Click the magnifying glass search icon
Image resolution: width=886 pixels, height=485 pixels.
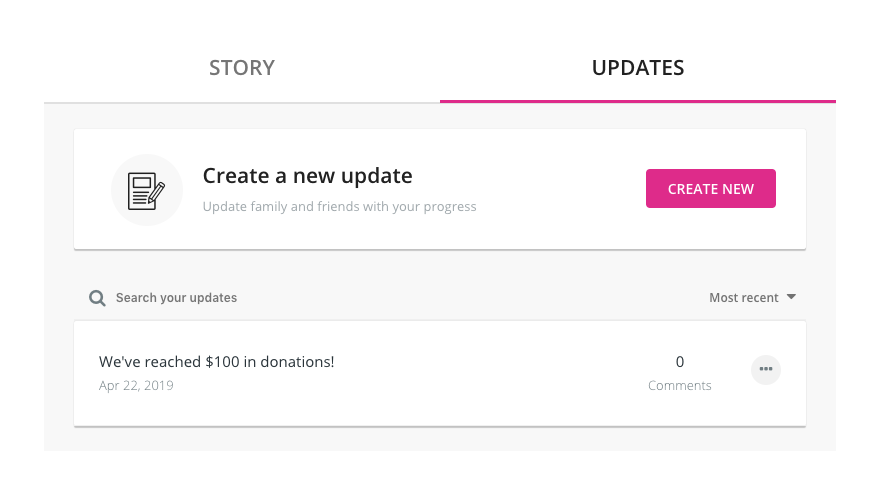97,298
